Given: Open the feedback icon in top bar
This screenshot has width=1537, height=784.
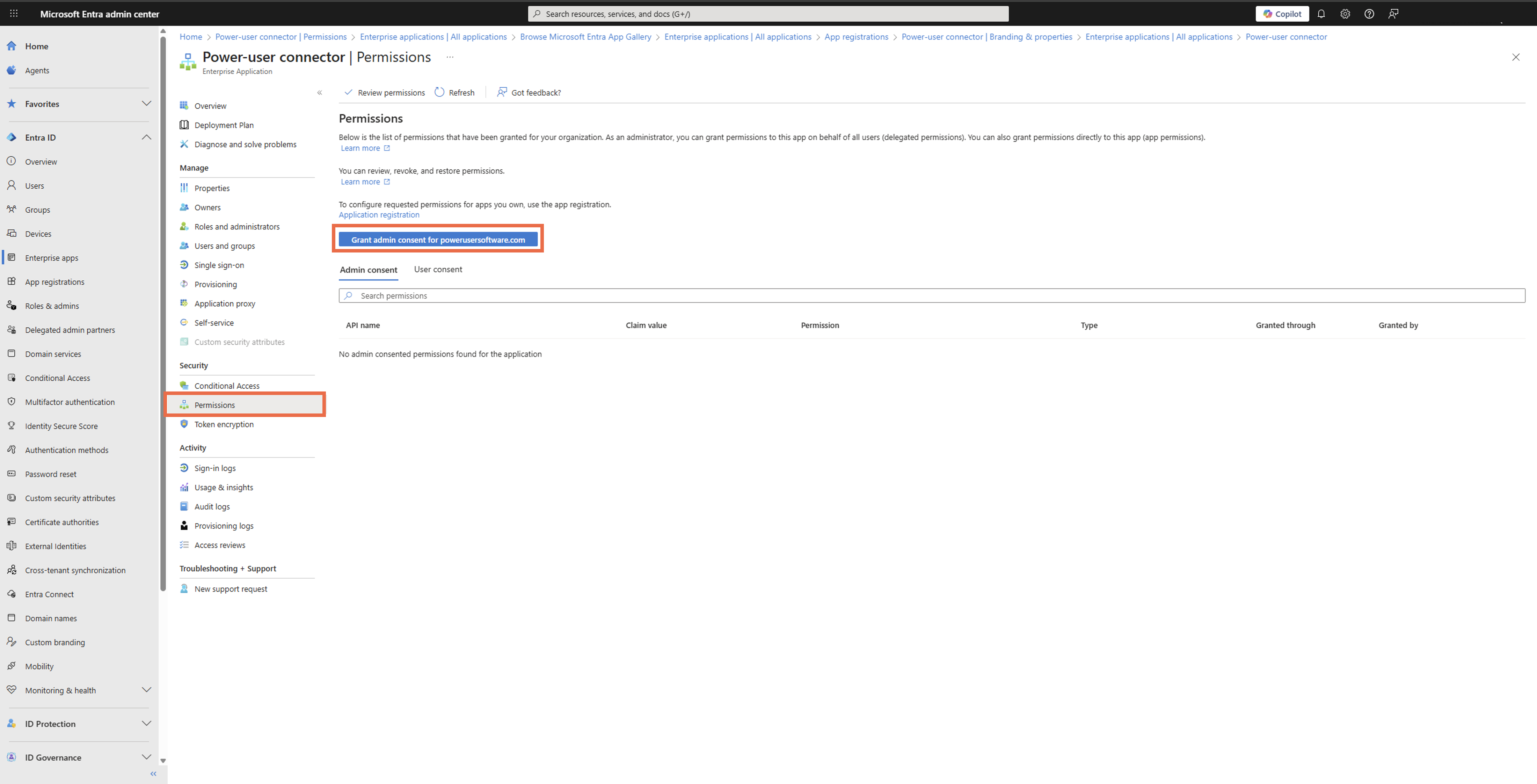Looking at the screenshot, I should pos(1393,14).
